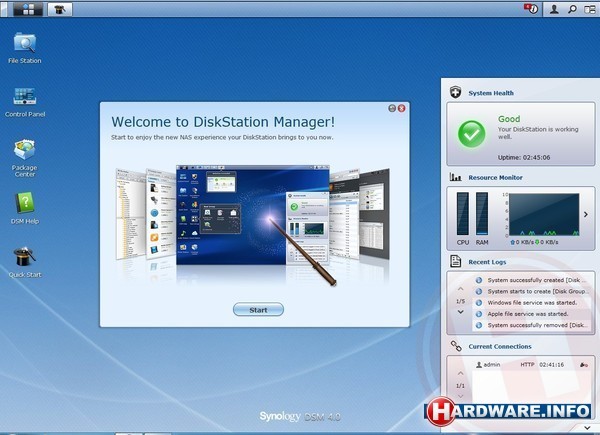Go to next page of Recent Logs
Screen dimensions: 600x435
pos(460,312)
